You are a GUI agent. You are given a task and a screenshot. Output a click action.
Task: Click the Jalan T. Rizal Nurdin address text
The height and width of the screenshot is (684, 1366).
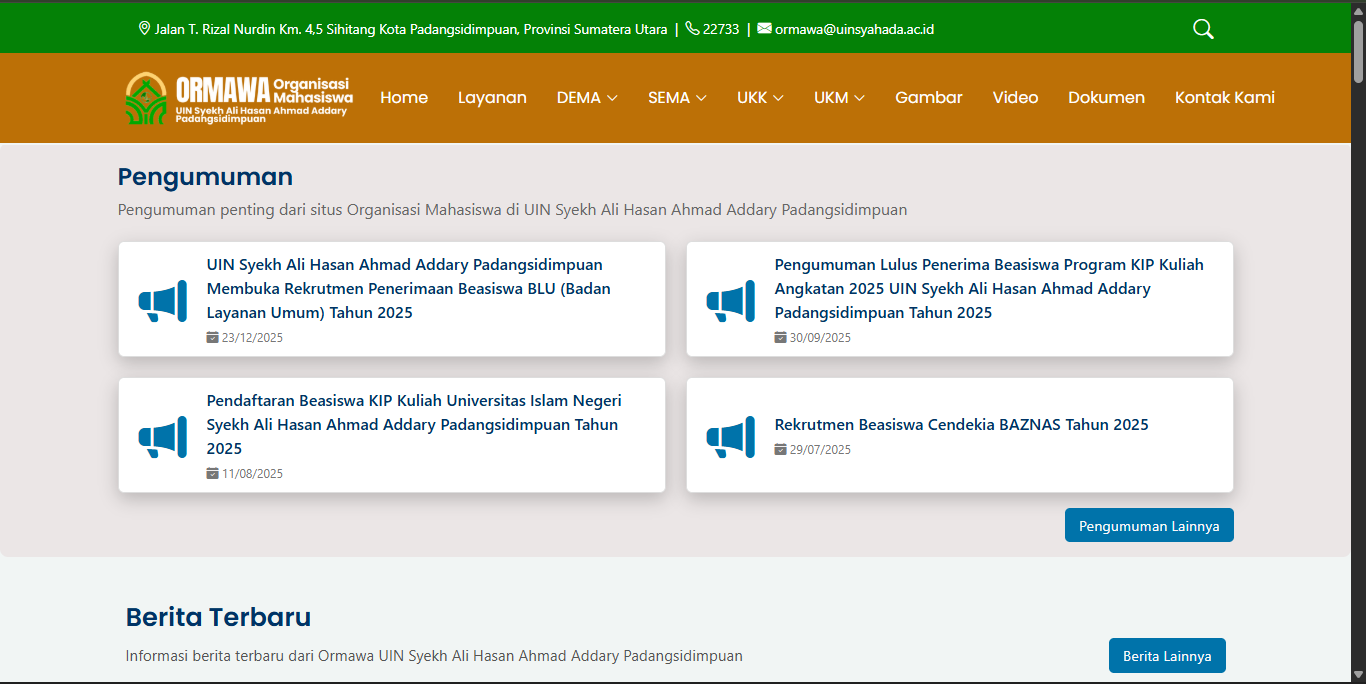point(411,29)
